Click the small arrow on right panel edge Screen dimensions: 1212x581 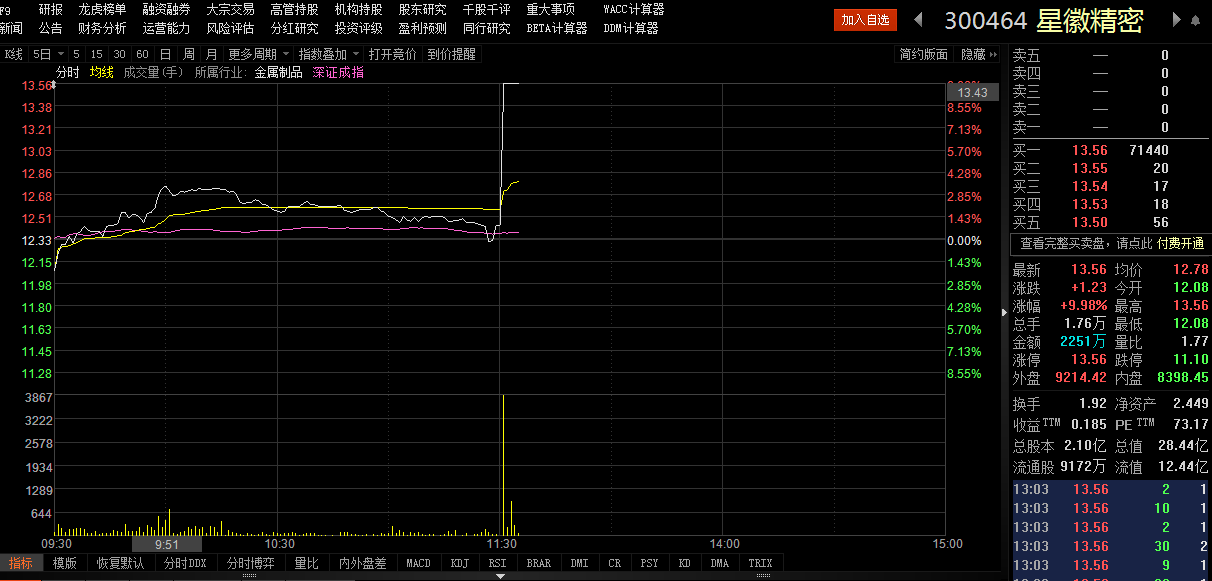[x=1005, y=313]
